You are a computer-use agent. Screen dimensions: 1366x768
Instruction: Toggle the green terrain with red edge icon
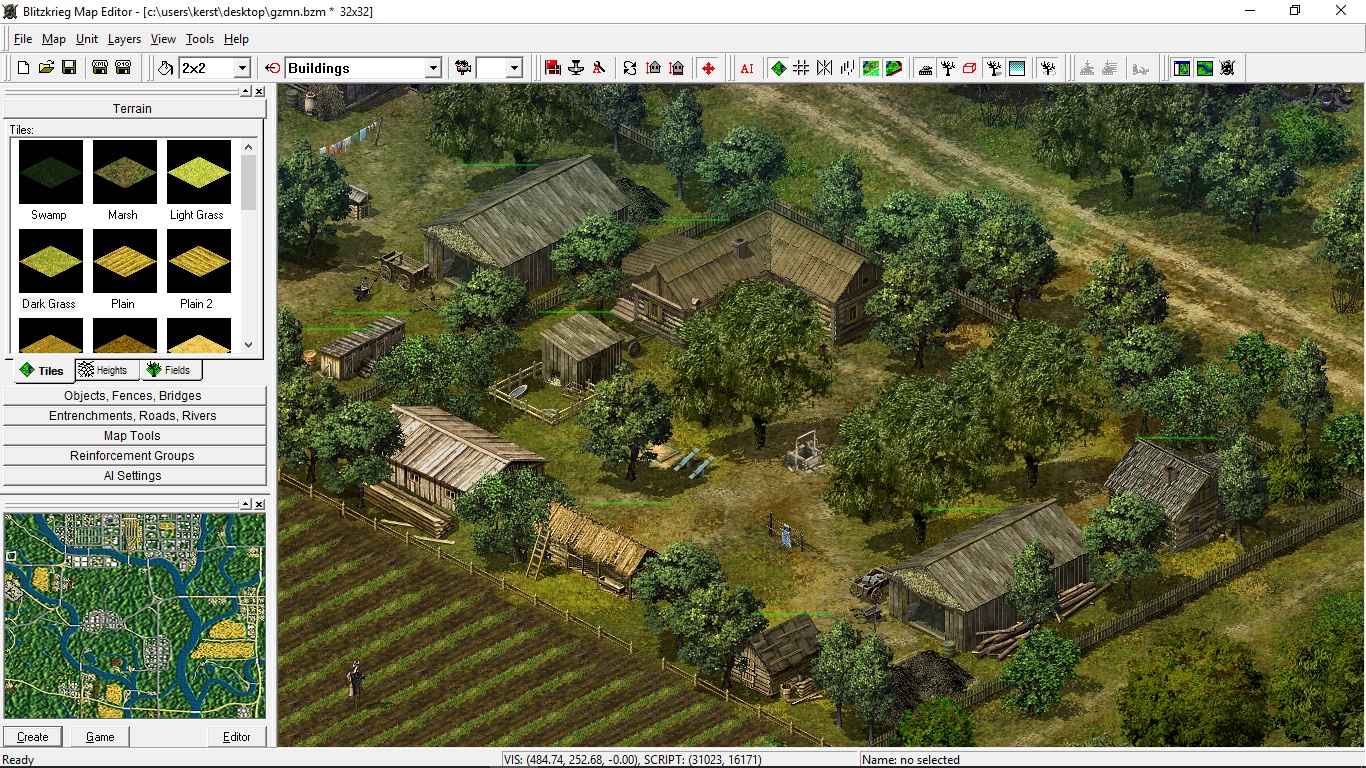point(894,68)
